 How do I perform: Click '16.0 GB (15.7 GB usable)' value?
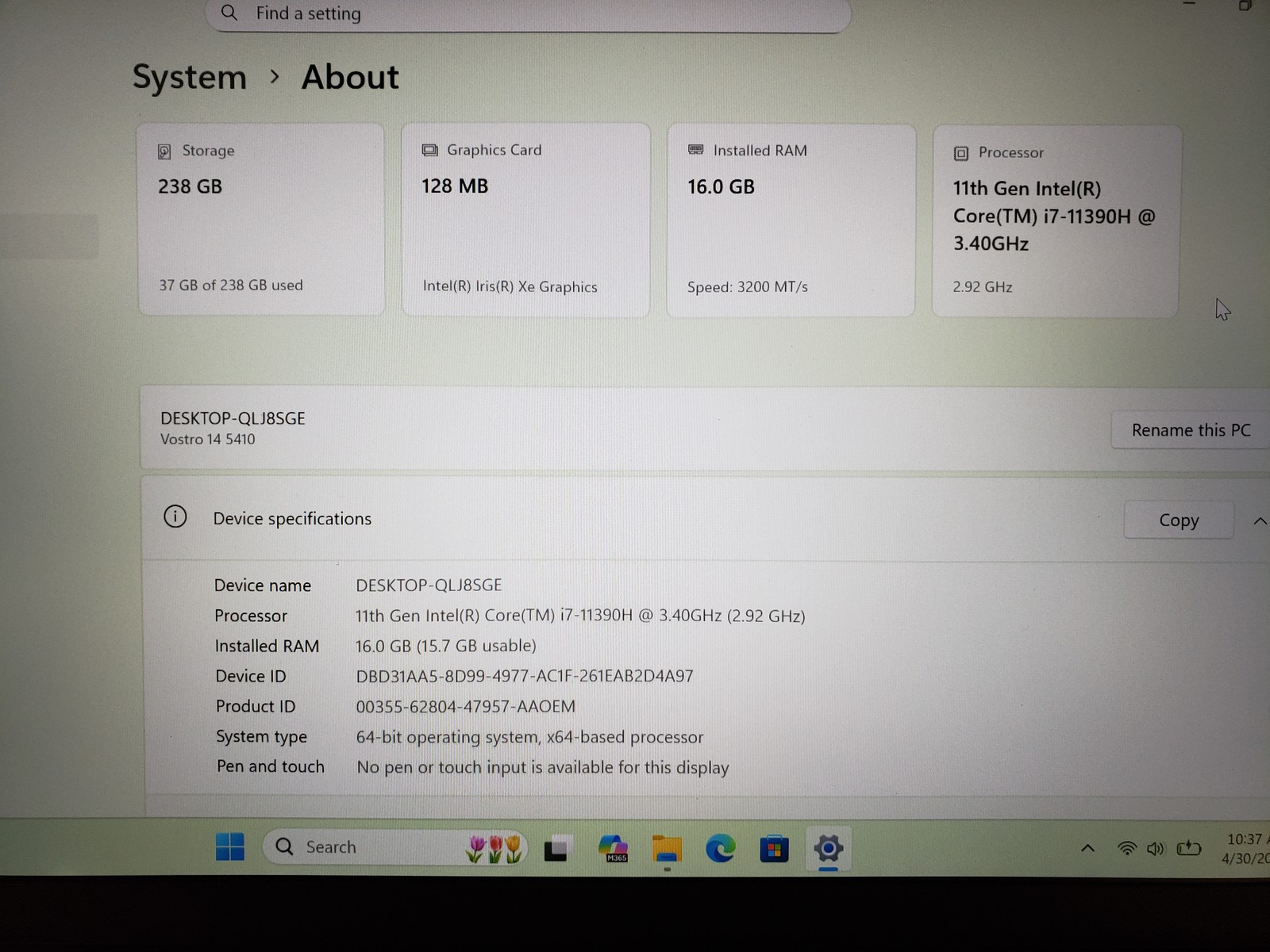coord(446,647)
